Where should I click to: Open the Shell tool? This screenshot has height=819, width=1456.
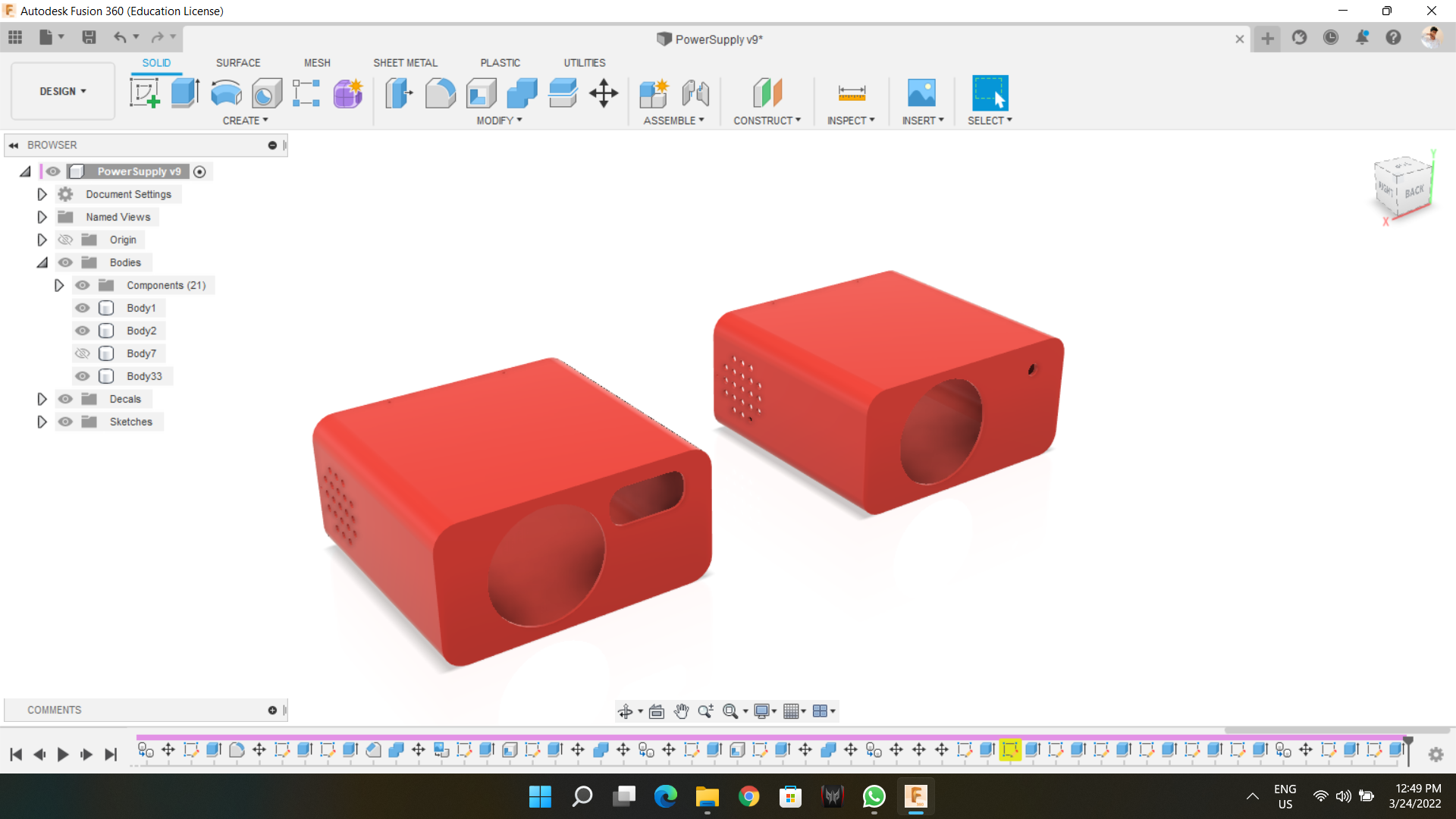(x=482, y=93)
